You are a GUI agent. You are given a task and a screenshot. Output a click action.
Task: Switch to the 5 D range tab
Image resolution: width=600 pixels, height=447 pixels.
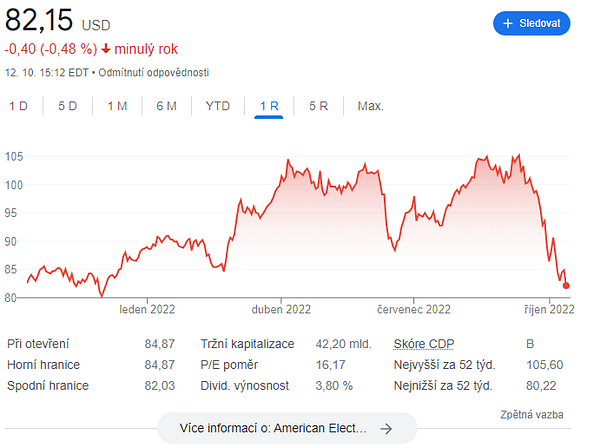[68, 106]
